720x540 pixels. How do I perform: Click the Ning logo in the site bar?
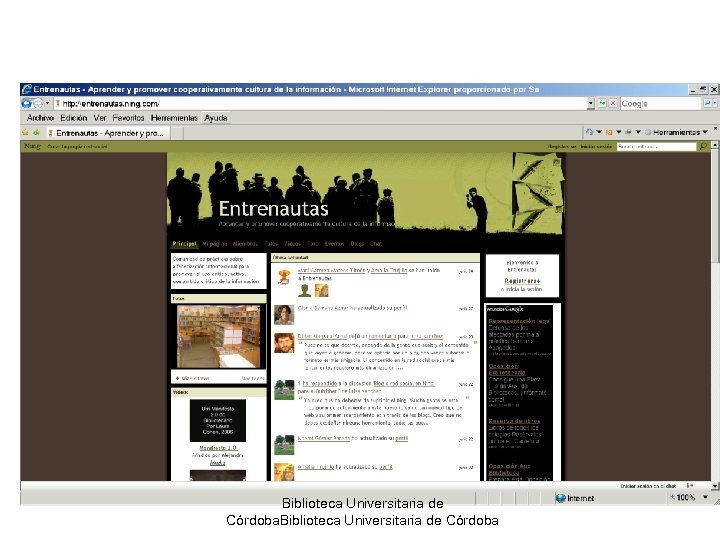tap(32, 146)
